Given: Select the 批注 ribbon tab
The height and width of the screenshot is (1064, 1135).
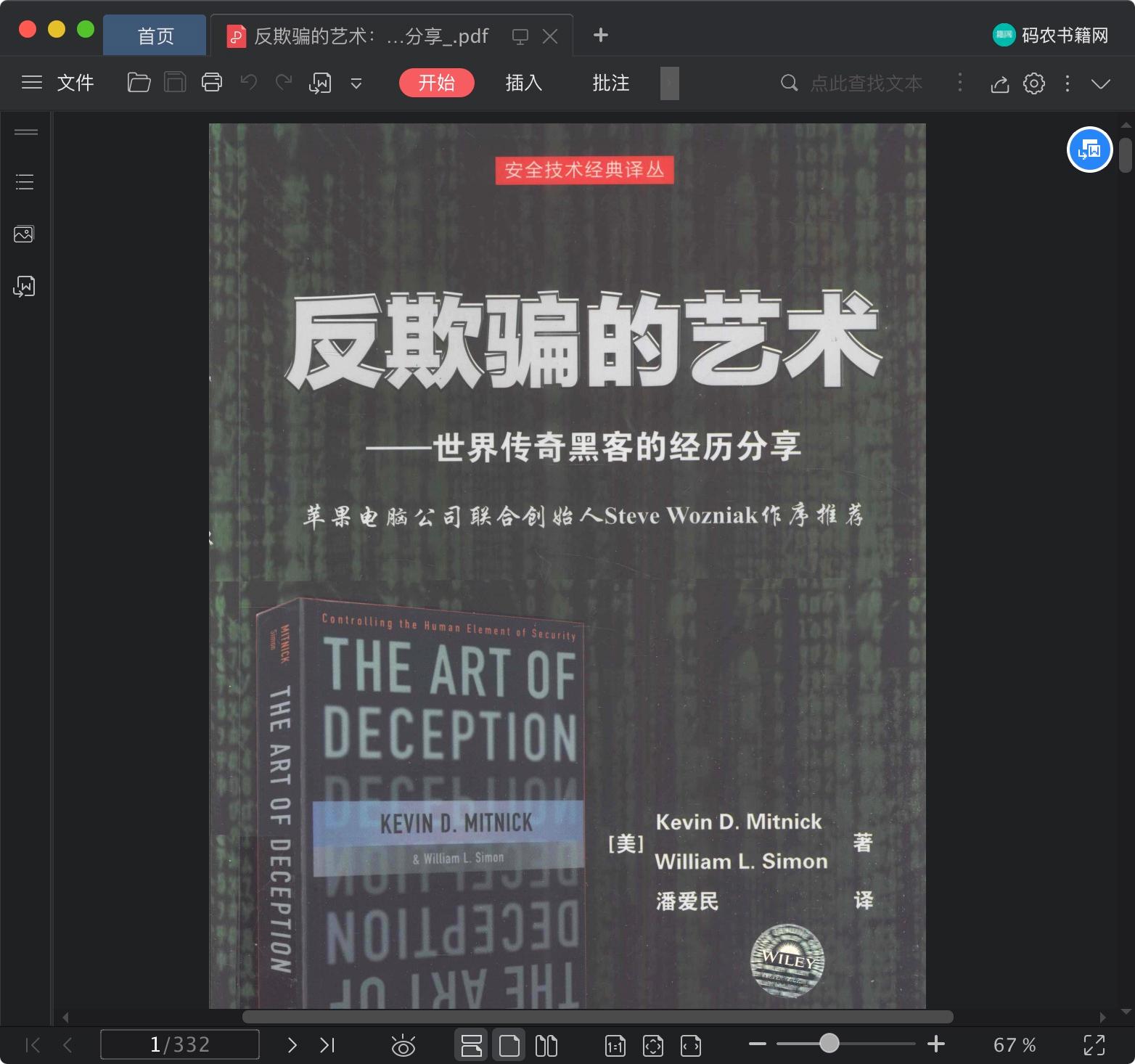Looking at the screenshot, I should point(611,83).
